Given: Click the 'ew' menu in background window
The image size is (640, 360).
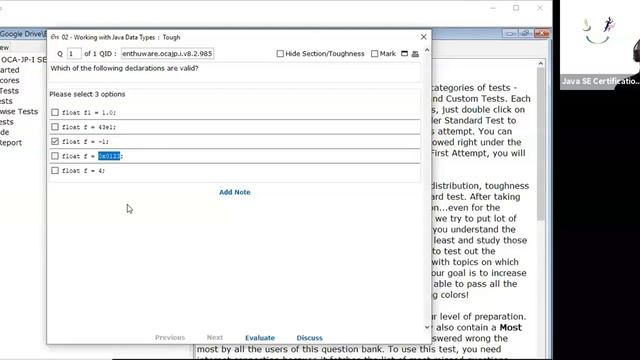Looking at the screenshot, I should point(4,47).
